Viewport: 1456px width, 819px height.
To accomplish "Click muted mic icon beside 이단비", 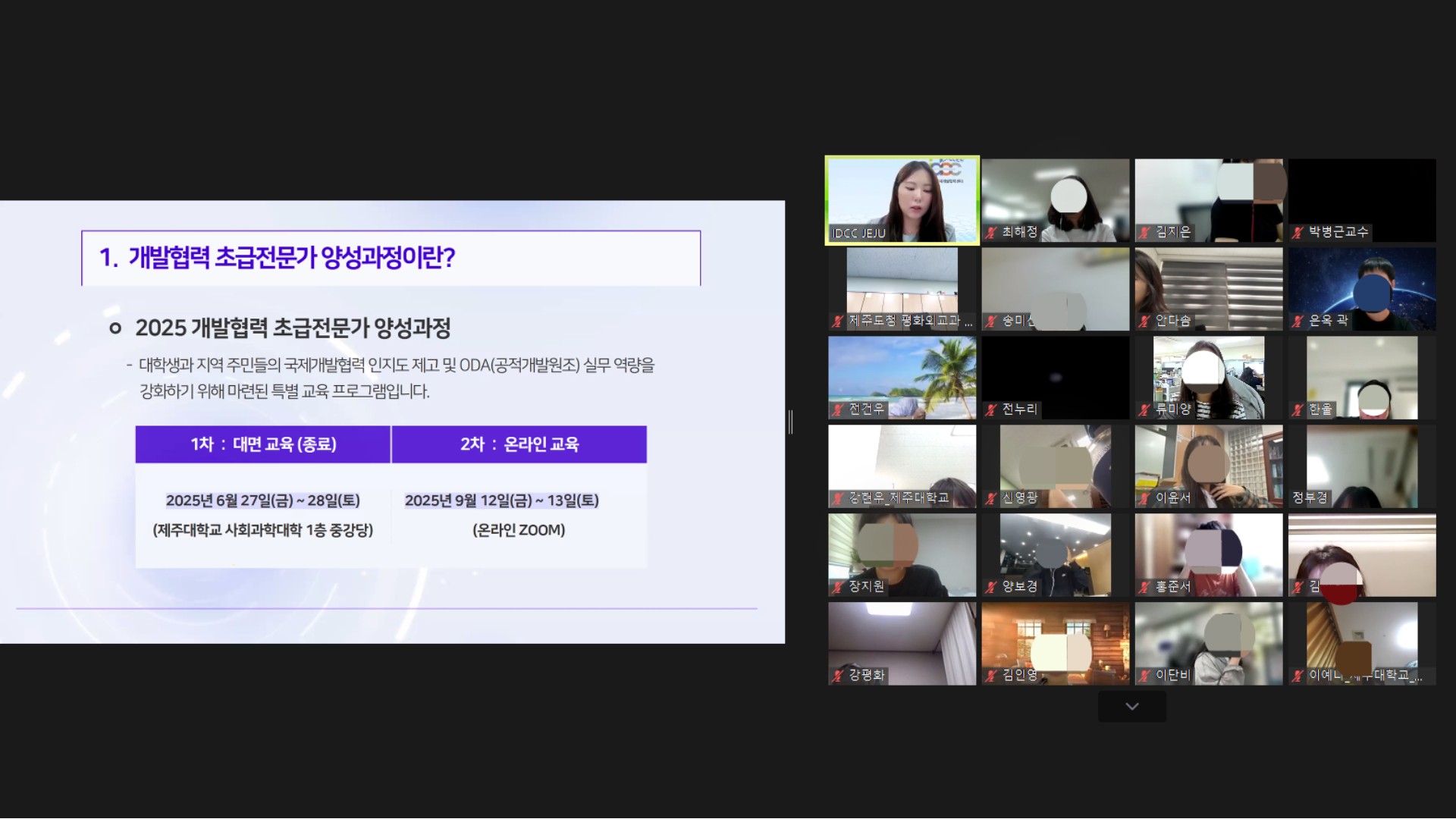I will point(1144,676).
